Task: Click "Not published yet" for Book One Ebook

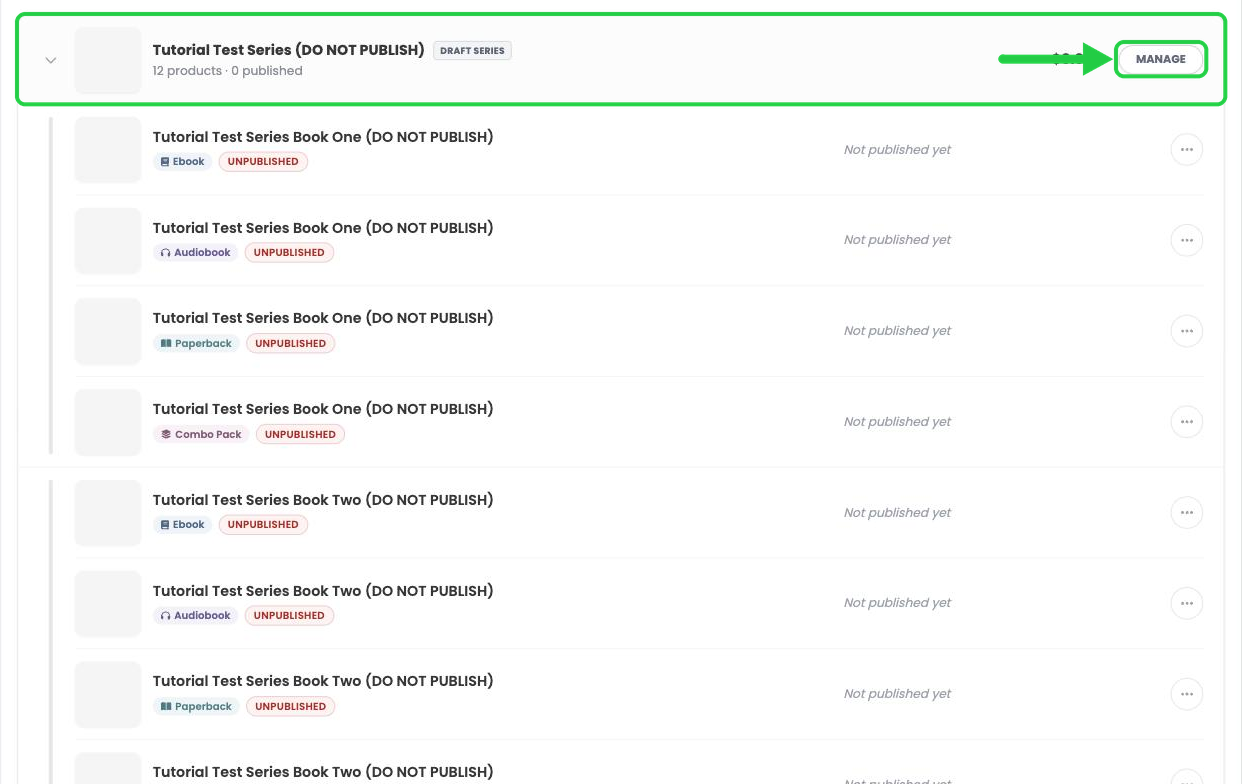Action: point(897,150)
